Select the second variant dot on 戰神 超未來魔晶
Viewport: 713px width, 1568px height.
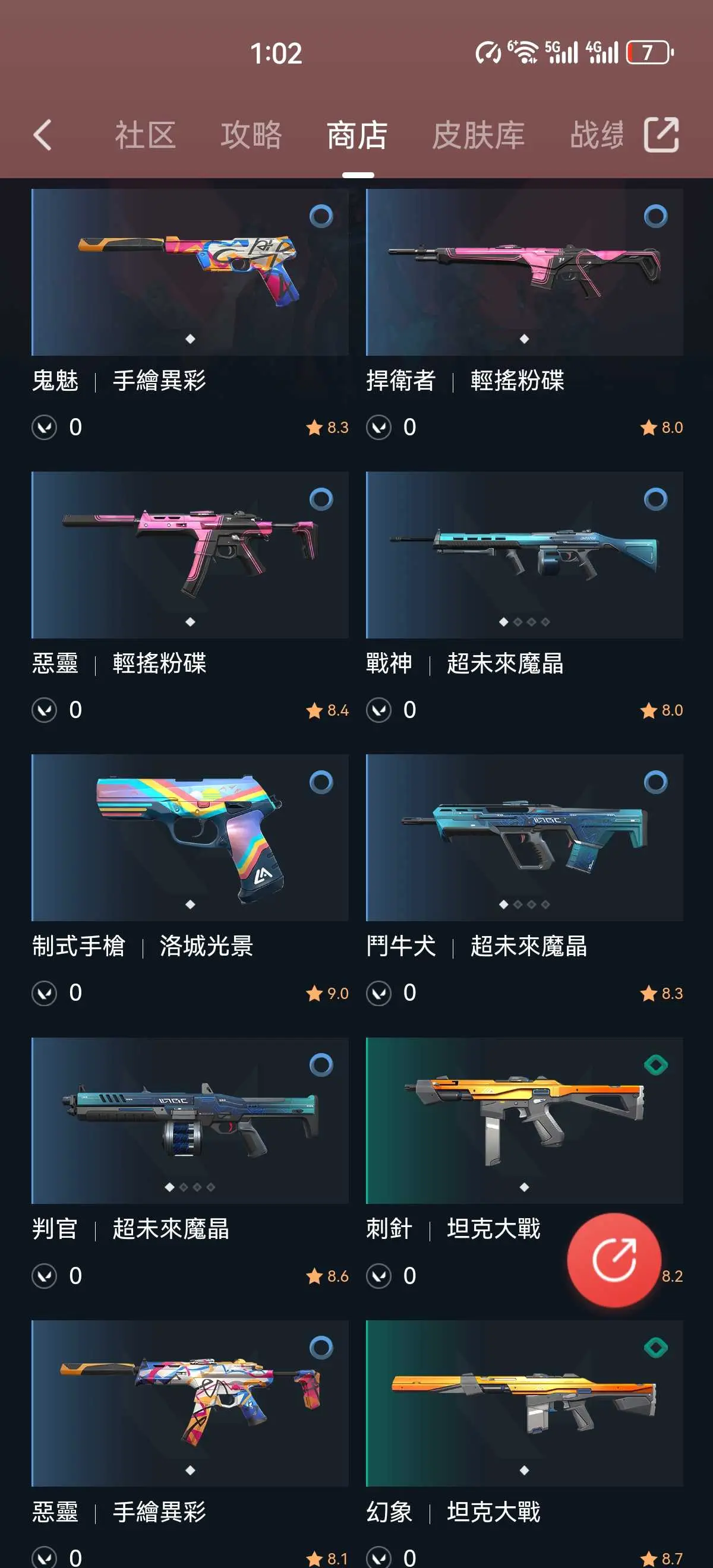tap(518, 621)
